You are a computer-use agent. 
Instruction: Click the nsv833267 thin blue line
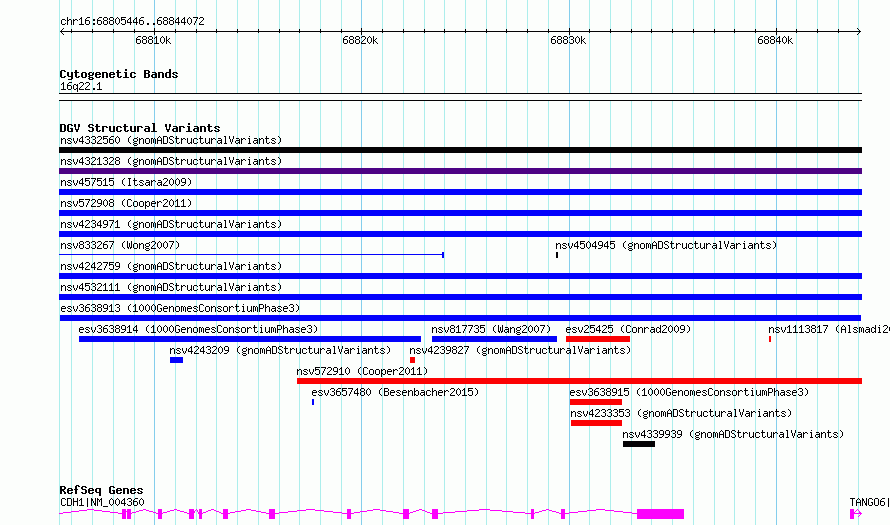[x=251, y=255]
